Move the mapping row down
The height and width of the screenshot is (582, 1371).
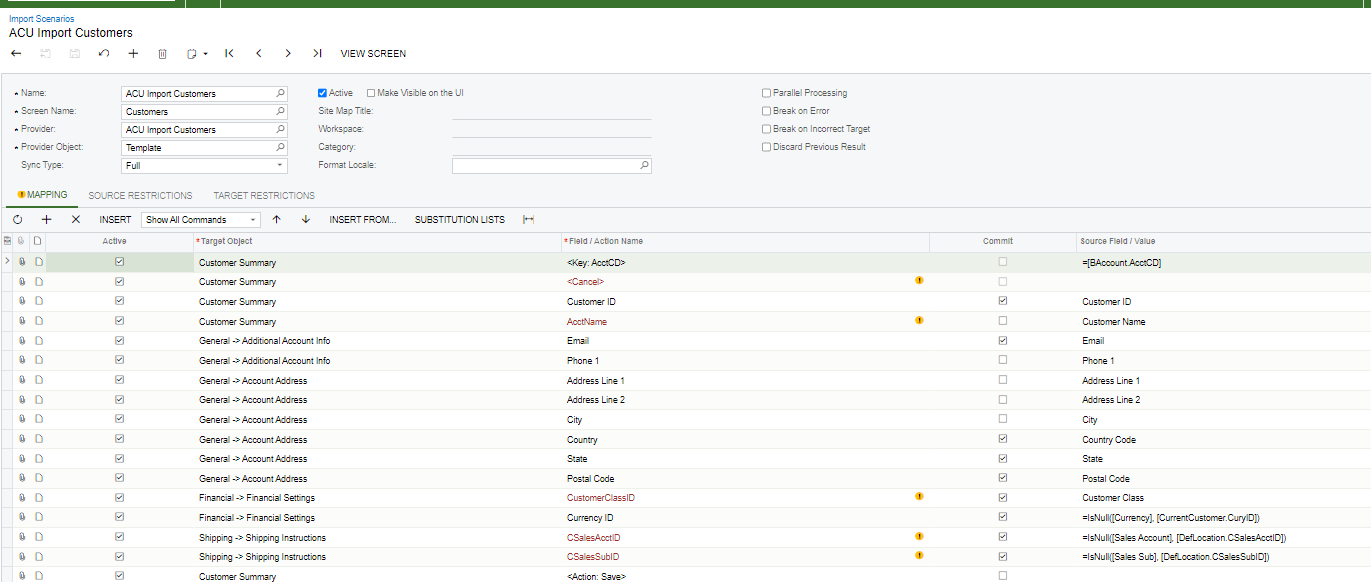[x=306, y=219]
